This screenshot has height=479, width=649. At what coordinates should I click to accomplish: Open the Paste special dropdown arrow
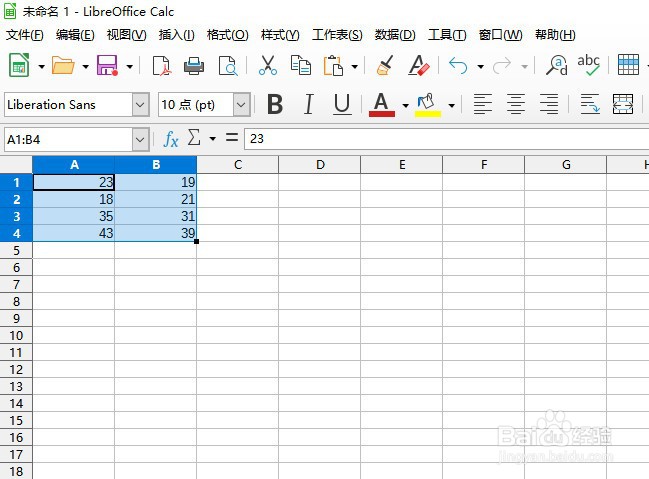point(355,66)
